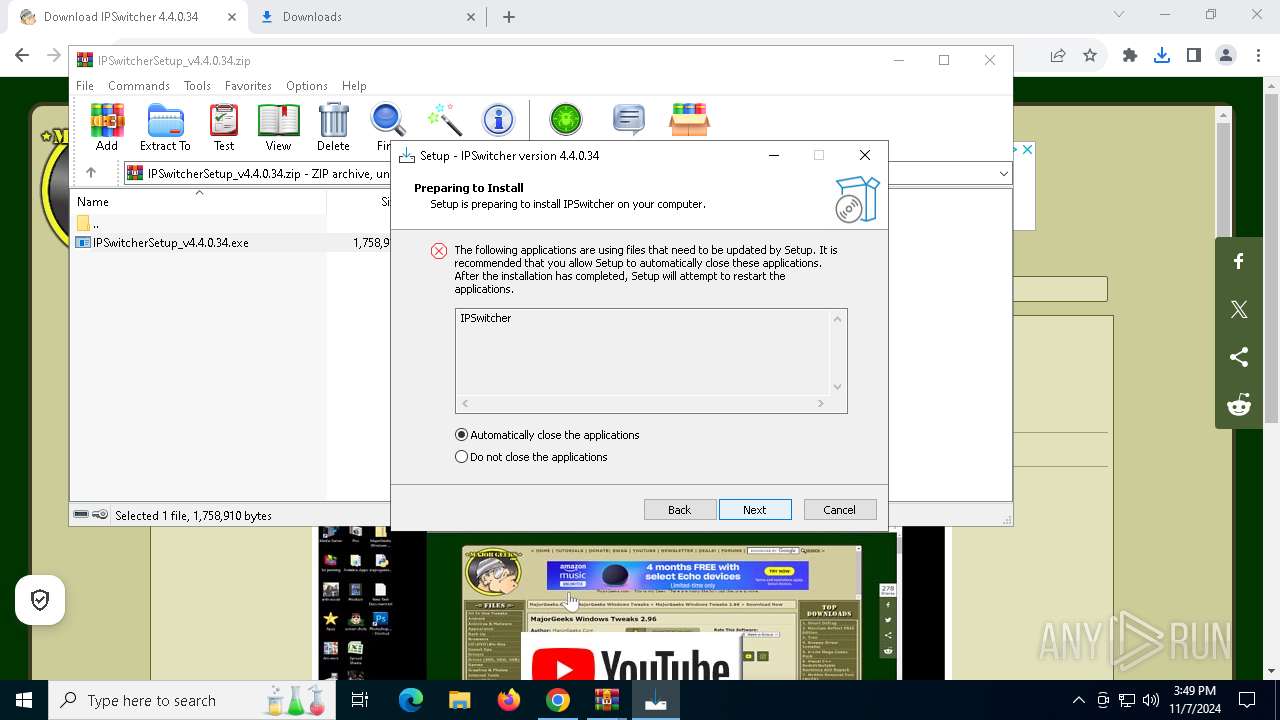Open a new Chrome tab
1280x720 pixels.
point(509,17)
